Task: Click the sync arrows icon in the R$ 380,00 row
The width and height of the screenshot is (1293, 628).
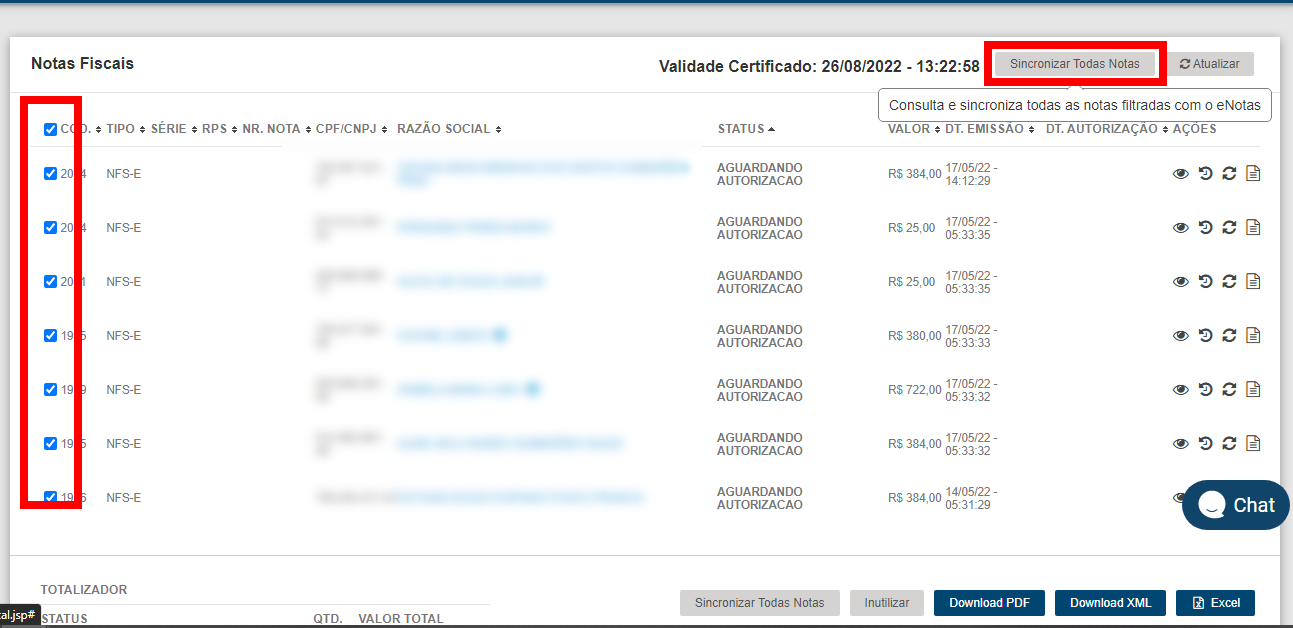Action: (x=1229, y=336)
